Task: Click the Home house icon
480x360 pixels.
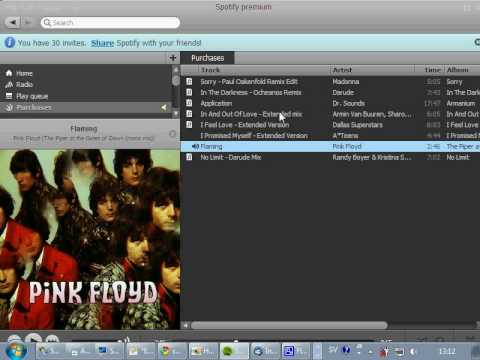Action: (x=9, y=73)
